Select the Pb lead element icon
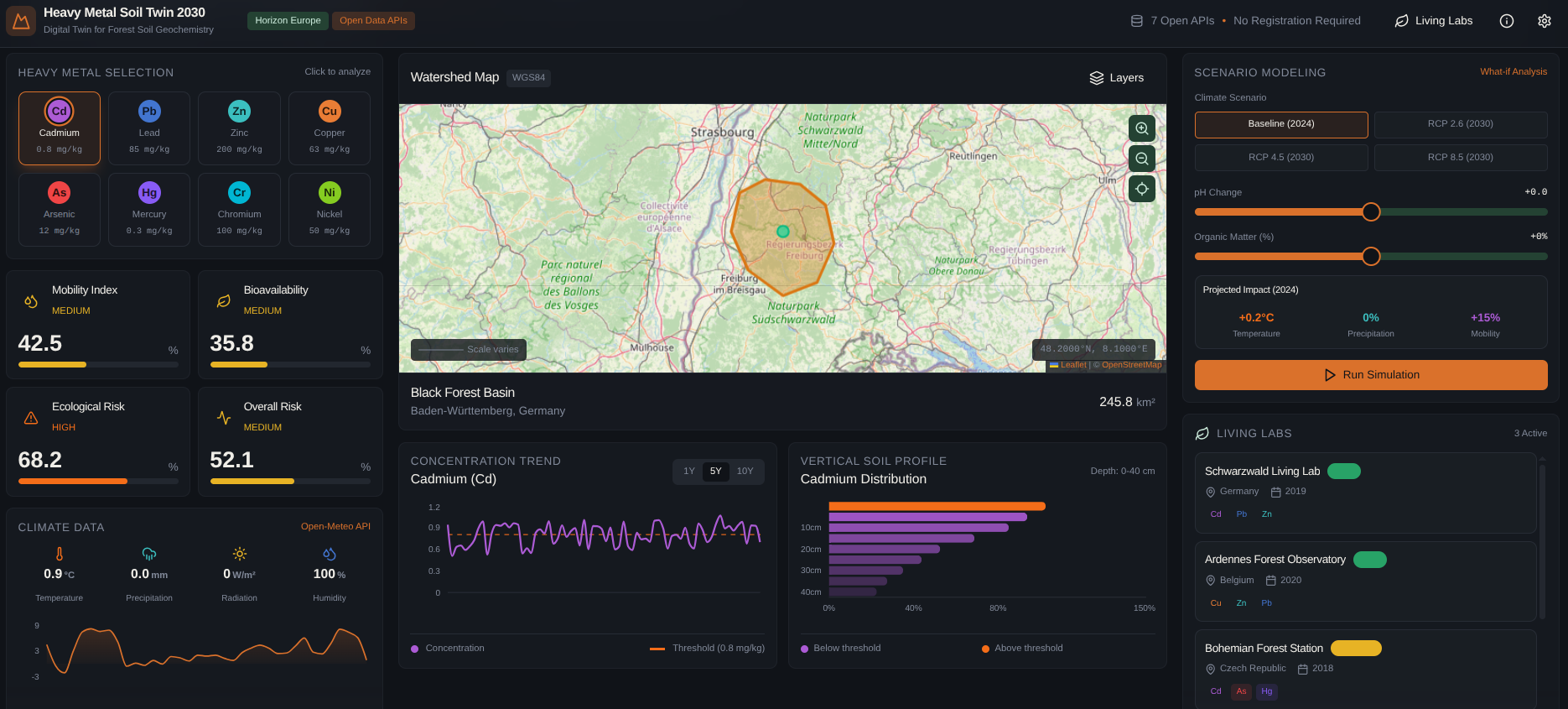Image resolution: width=1568 pixels, height=709 pixels. (x=149, y=111)
